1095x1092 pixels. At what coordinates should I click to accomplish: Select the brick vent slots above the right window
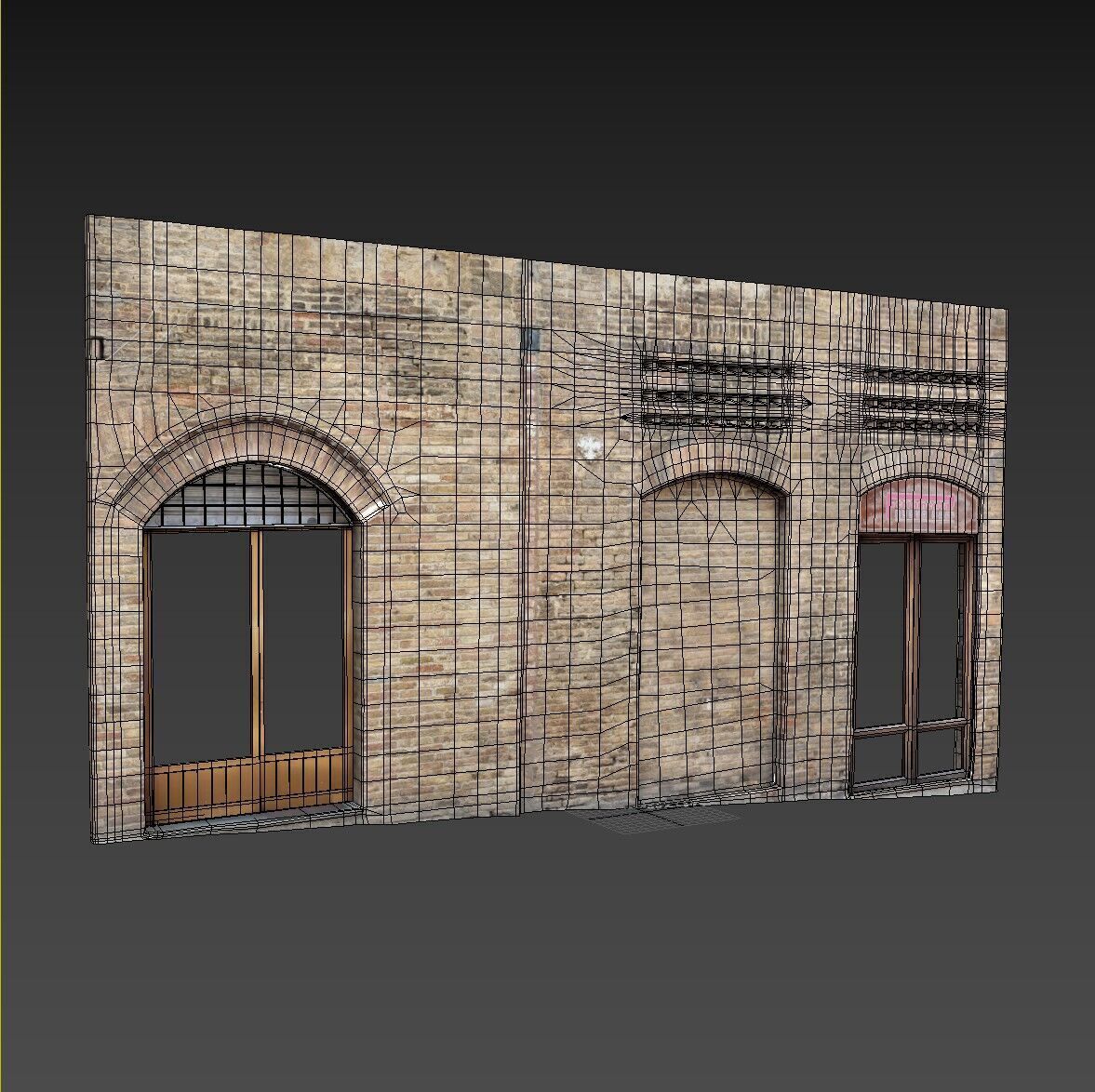click(x=922, y=399)
